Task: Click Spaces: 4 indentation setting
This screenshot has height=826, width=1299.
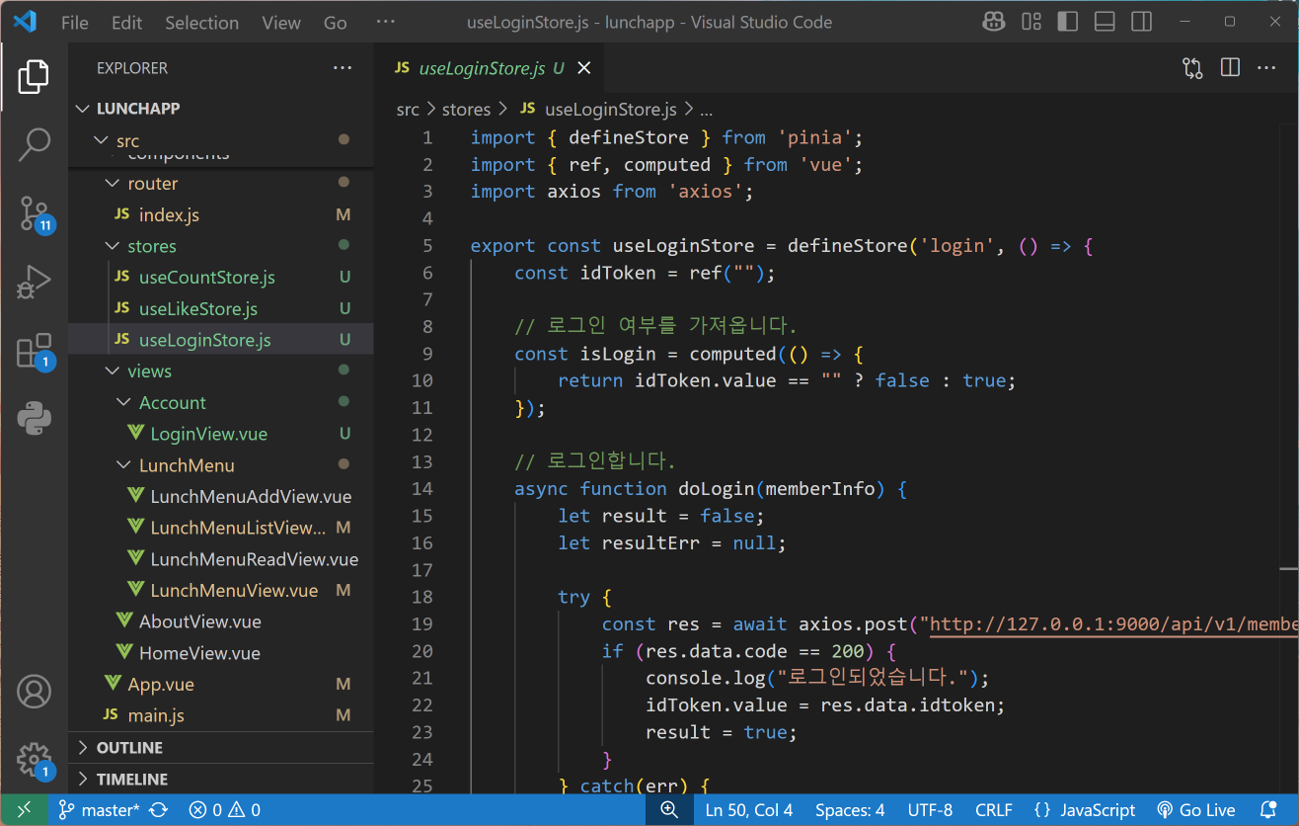Action: (850, 810)
